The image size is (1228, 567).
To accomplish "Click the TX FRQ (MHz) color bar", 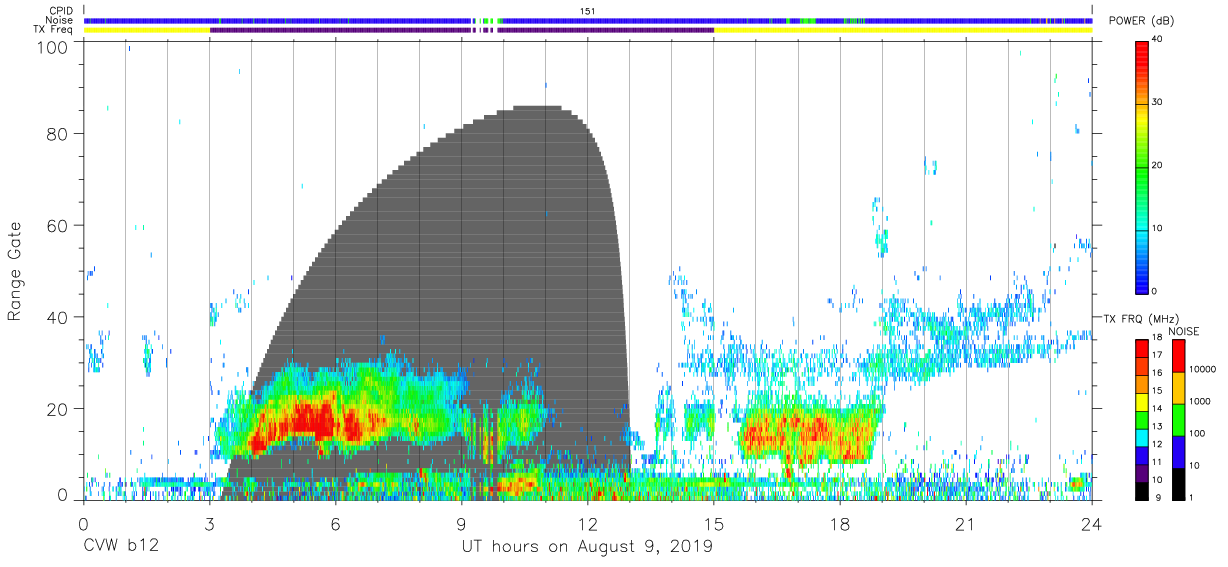I will click(1141, 418).
